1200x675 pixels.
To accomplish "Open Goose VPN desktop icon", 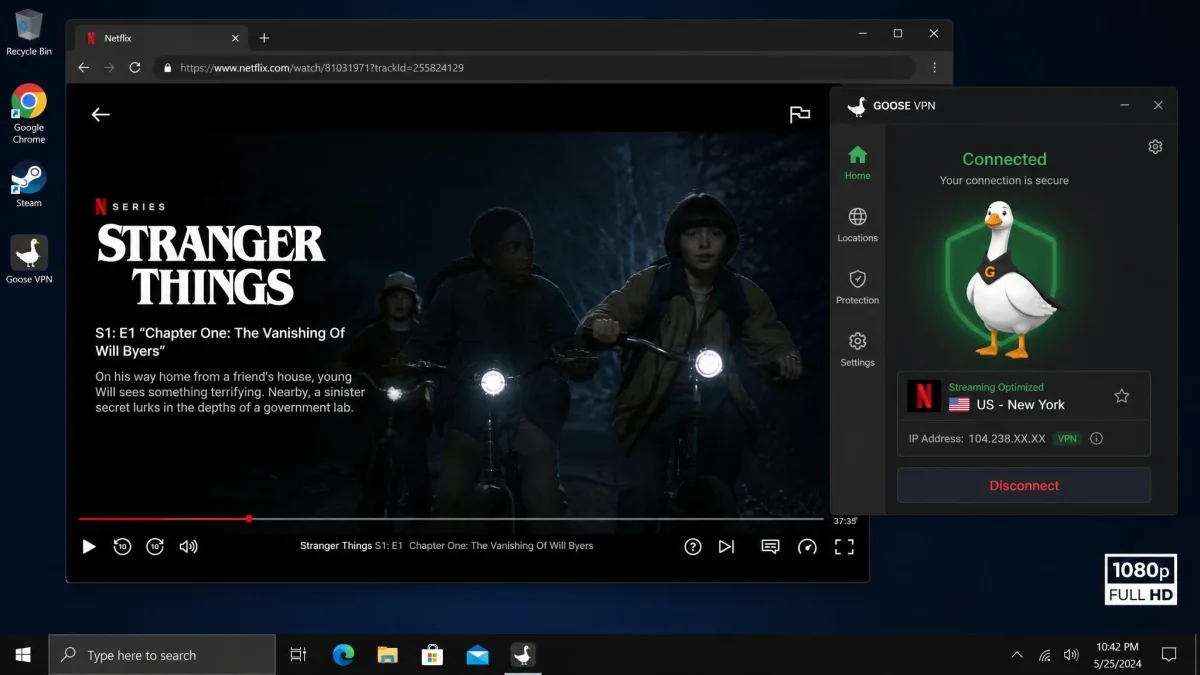I will 29,260.
